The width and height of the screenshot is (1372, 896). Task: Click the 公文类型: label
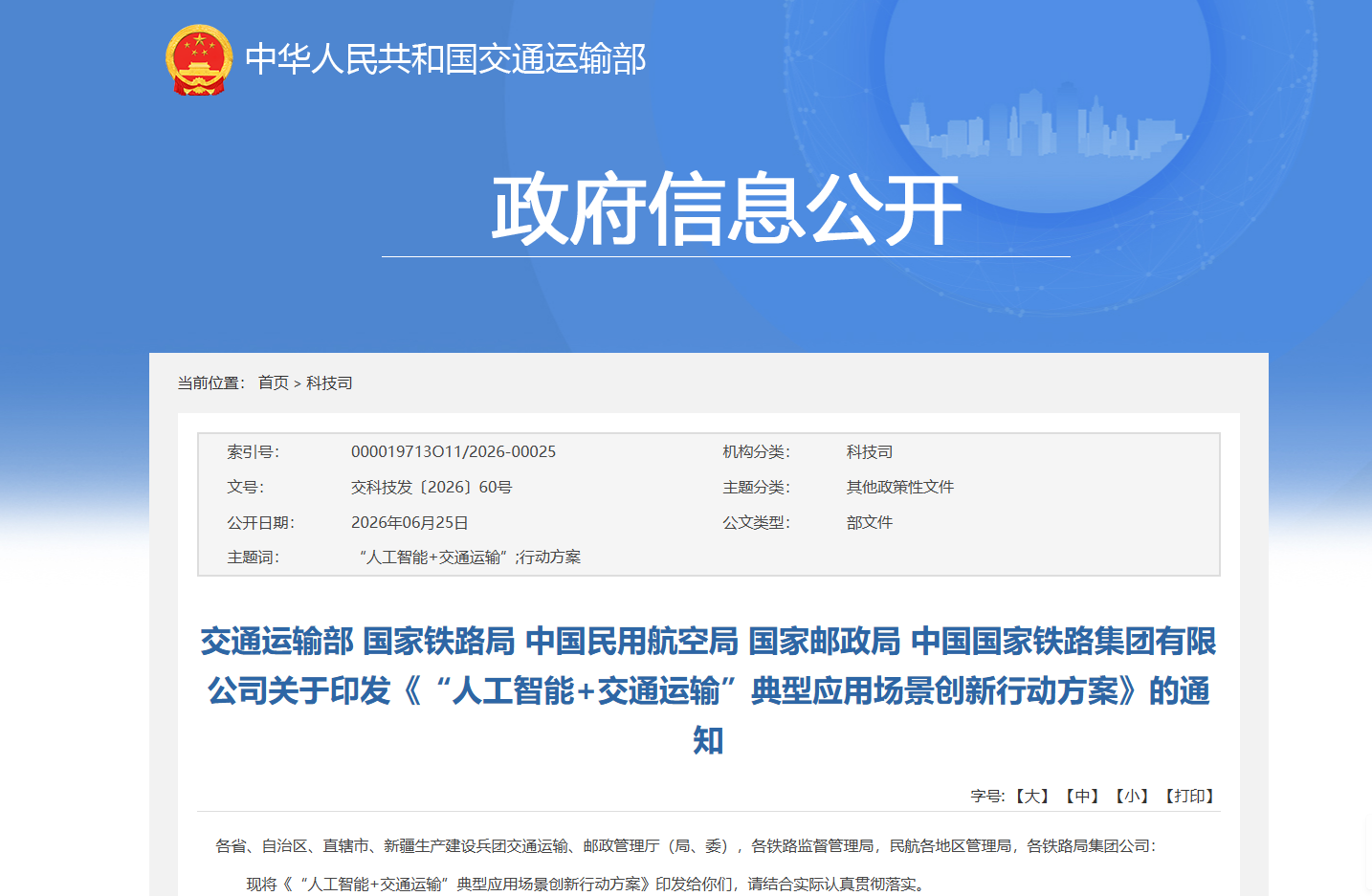[756, 522]
